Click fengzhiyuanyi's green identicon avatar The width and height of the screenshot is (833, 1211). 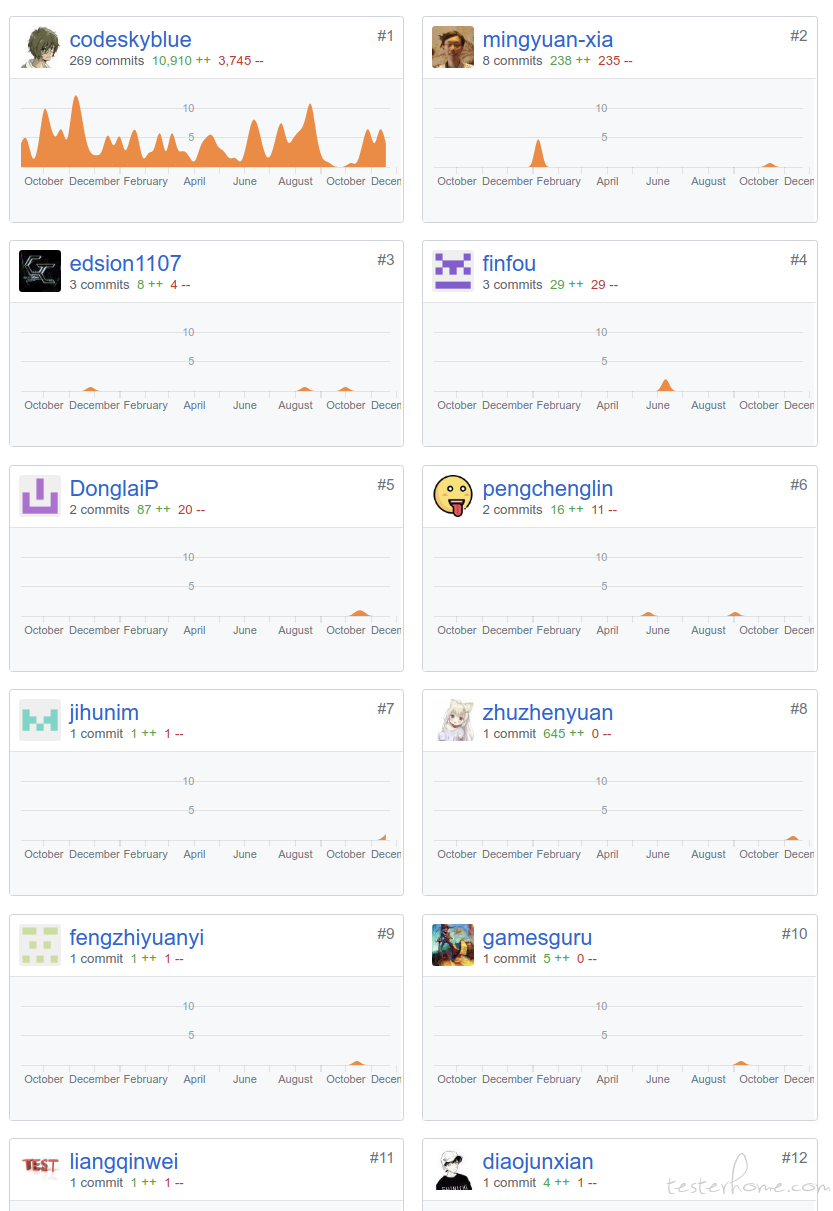pyautogui.click(x=40, y=945)
